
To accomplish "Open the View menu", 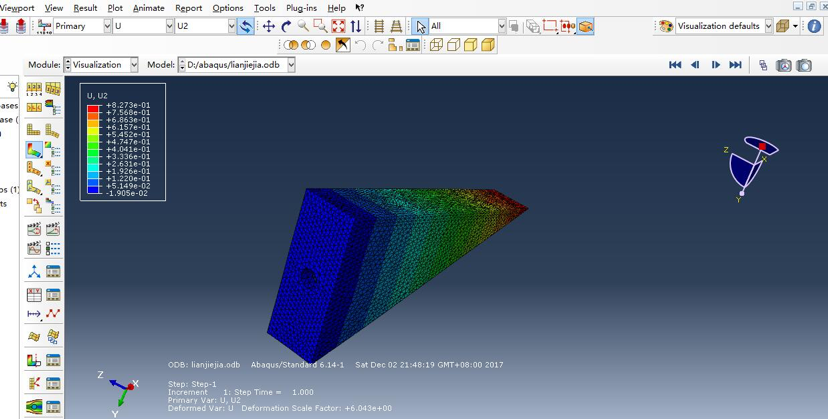I will [x=53, y=8].
